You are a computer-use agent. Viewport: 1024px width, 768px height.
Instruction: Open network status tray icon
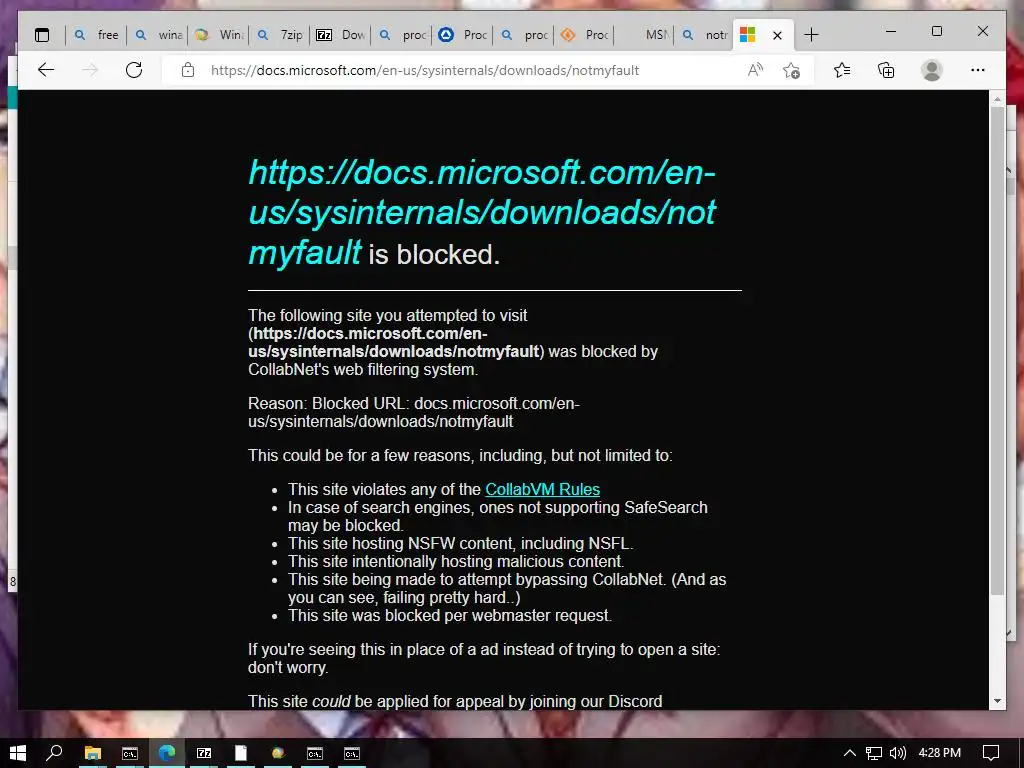874,753
